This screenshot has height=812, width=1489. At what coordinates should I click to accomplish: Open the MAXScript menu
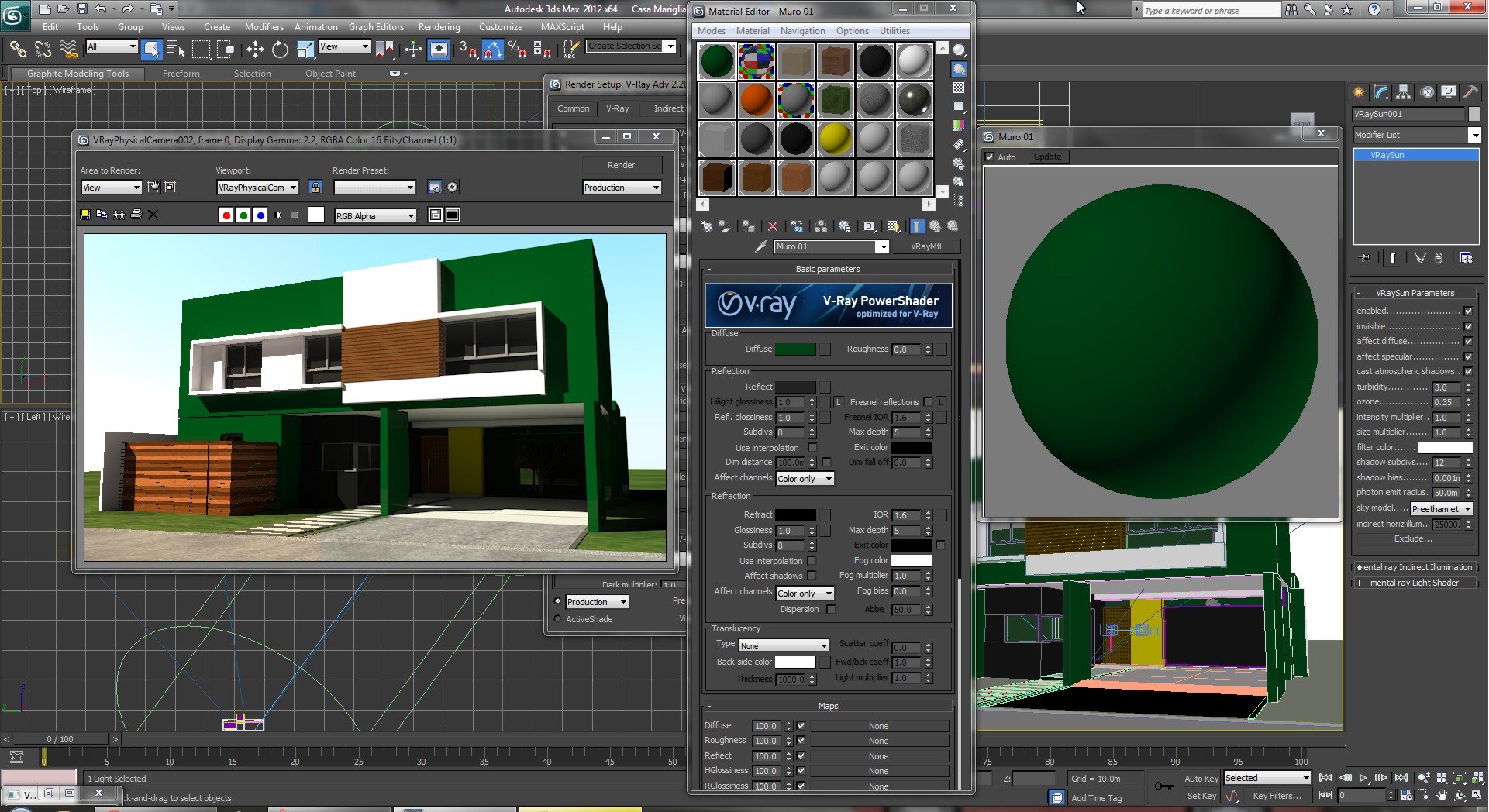[563, 27]
